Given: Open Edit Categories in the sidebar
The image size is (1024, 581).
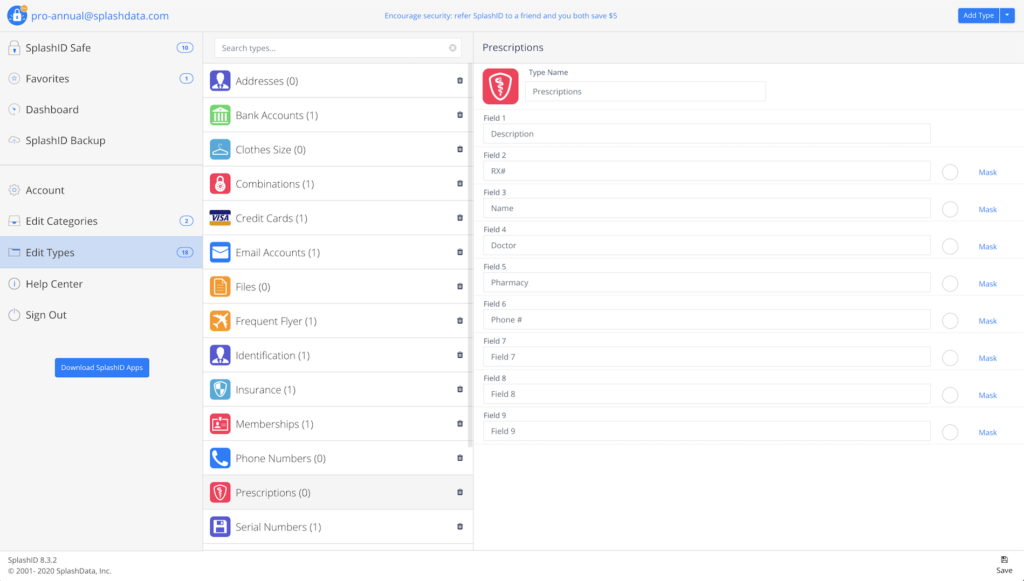Looking at the screenshot, I should (x=62, y=221).
